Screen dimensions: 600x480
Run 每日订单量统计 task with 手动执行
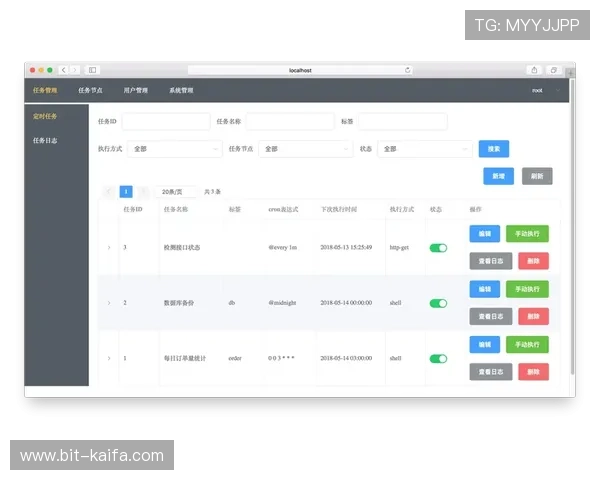527,344
